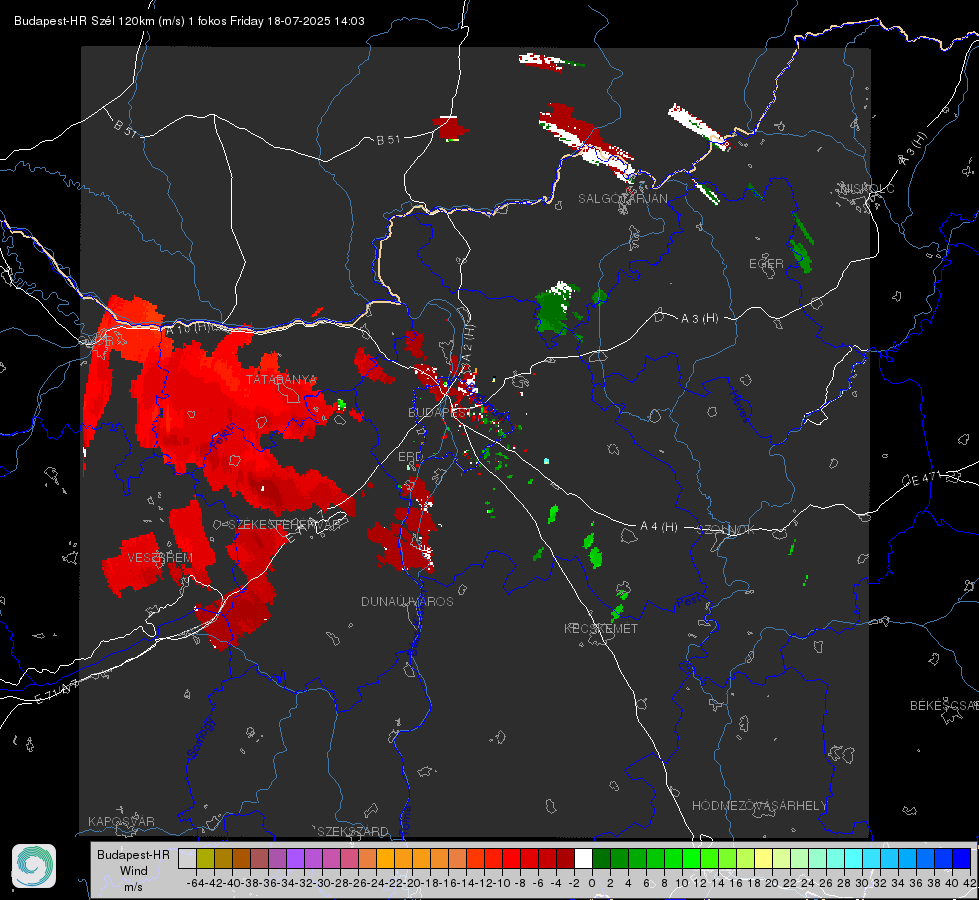The height and width of the screenshot is (900, 979).
Task: Click the ERD town label
Action: tap(410, 457)
